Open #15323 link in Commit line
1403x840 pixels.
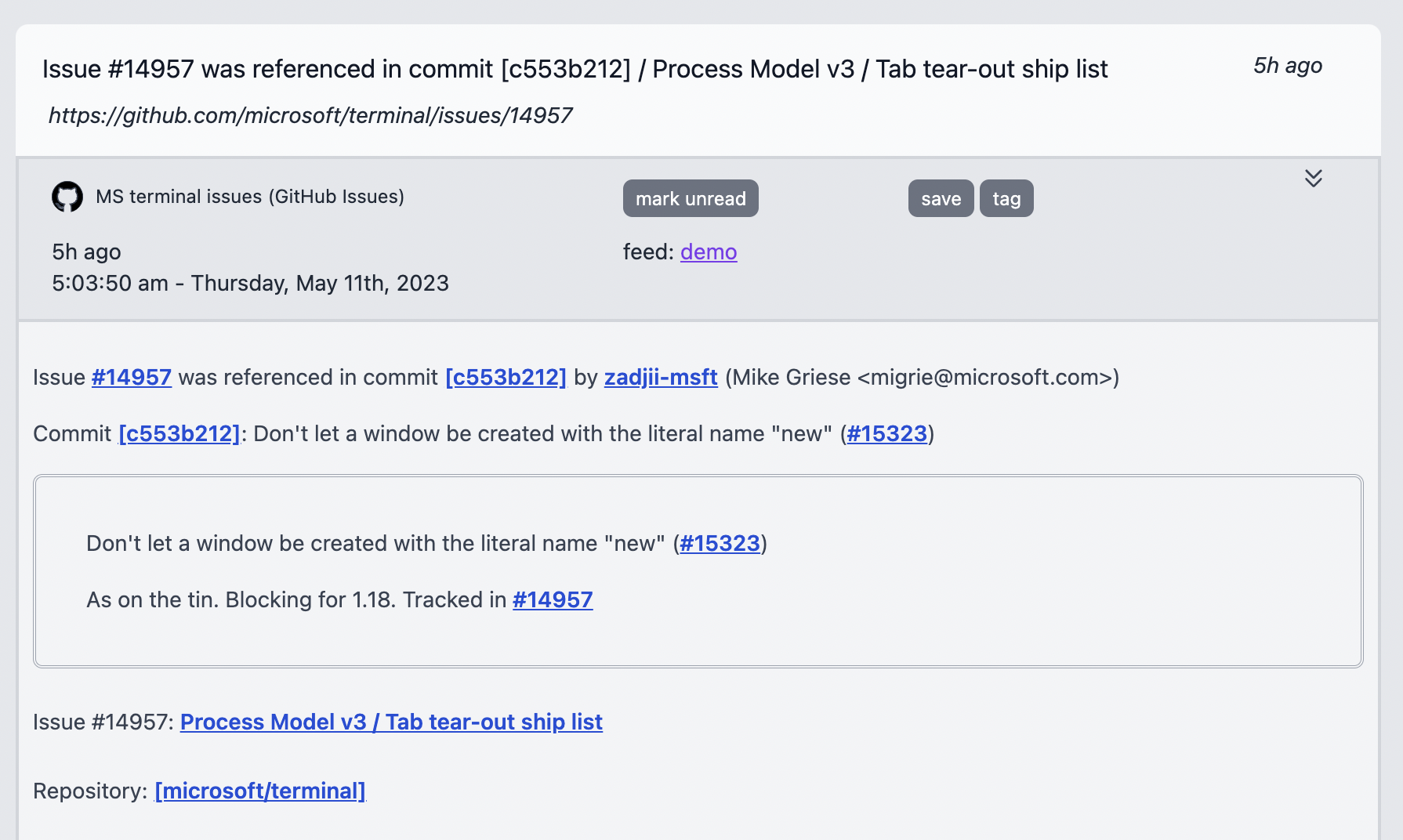point(887,433)
